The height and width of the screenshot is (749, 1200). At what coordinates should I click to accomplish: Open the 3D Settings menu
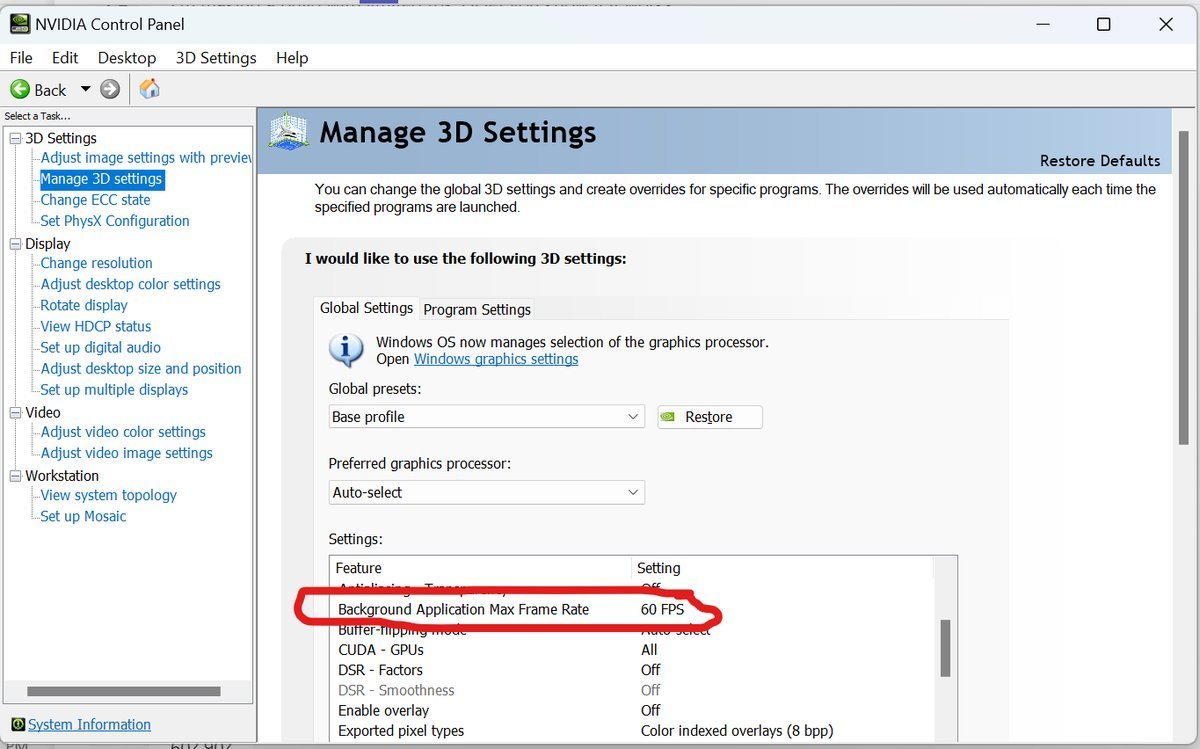(x=216, y=58)
